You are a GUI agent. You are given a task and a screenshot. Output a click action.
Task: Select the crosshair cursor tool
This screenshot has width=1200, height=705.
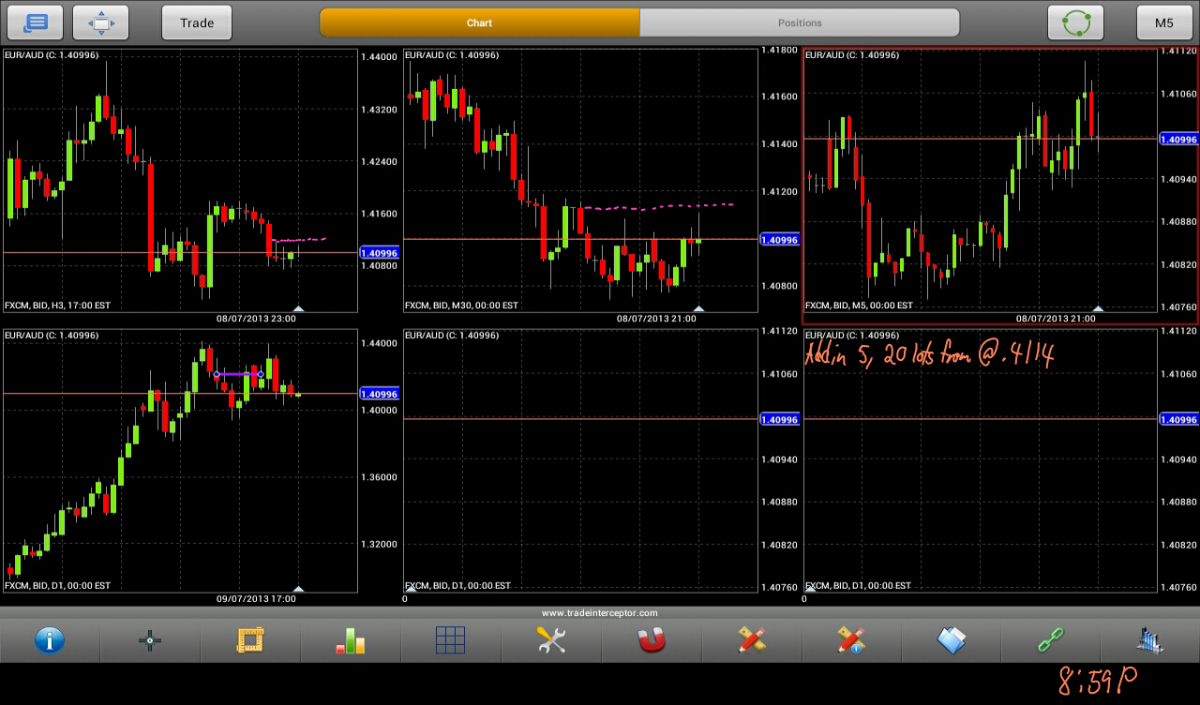(x=150, y=641)
